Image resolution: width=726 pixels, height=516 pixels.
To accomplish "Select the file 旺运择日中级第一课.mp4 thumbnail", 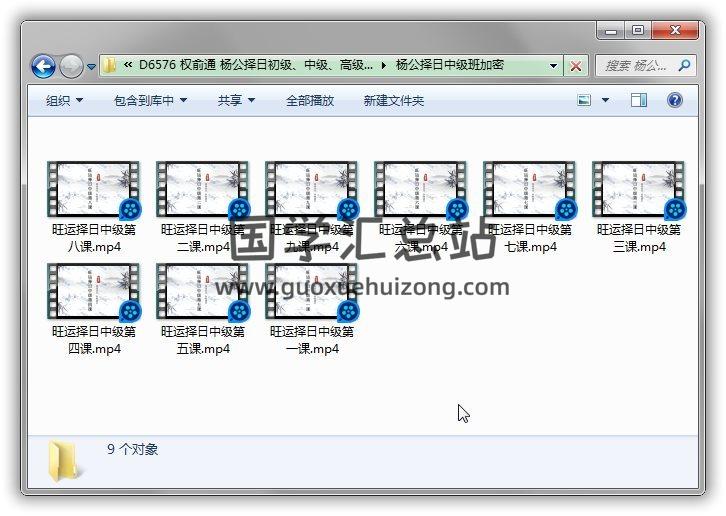I will click(x=311, y=291).
